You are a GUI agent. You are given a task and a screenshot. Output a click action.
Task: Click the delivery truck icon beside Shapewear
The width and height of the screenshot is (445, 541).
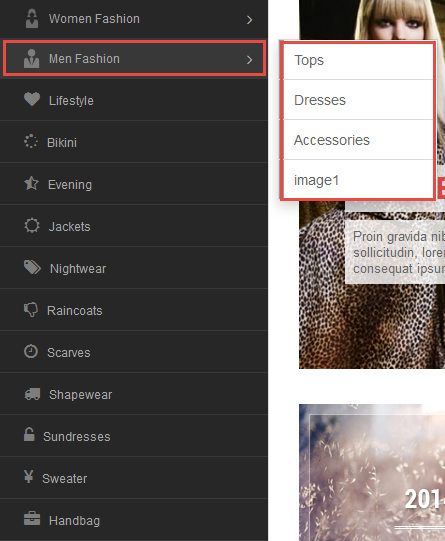coord(32,394)
